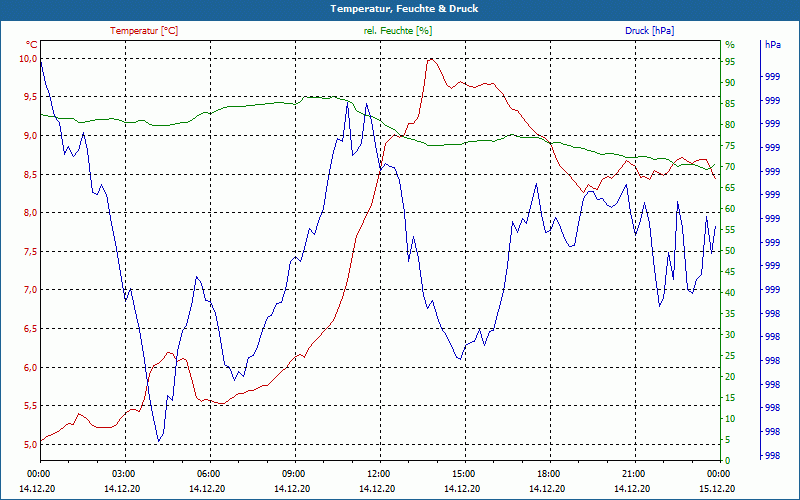Click the 85 value on humidity axis
The image size is (800, 500).
(730, 104)
